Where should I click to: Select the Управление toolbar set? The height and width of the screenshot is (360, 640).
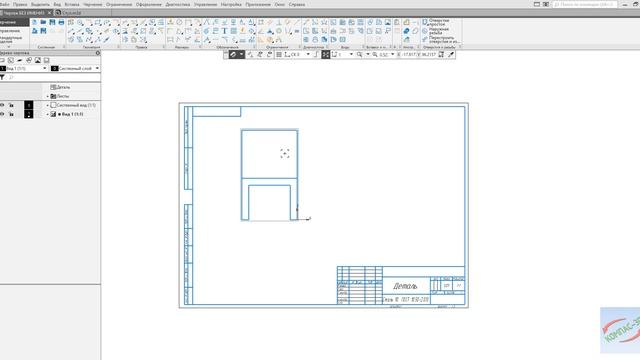click(x=11, y=31)
